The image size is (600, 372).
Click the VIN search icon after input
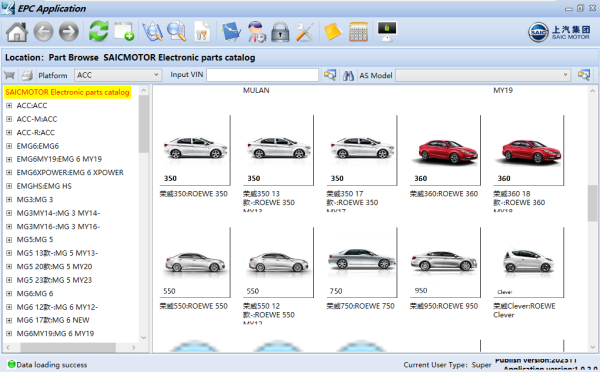point(330,75)
